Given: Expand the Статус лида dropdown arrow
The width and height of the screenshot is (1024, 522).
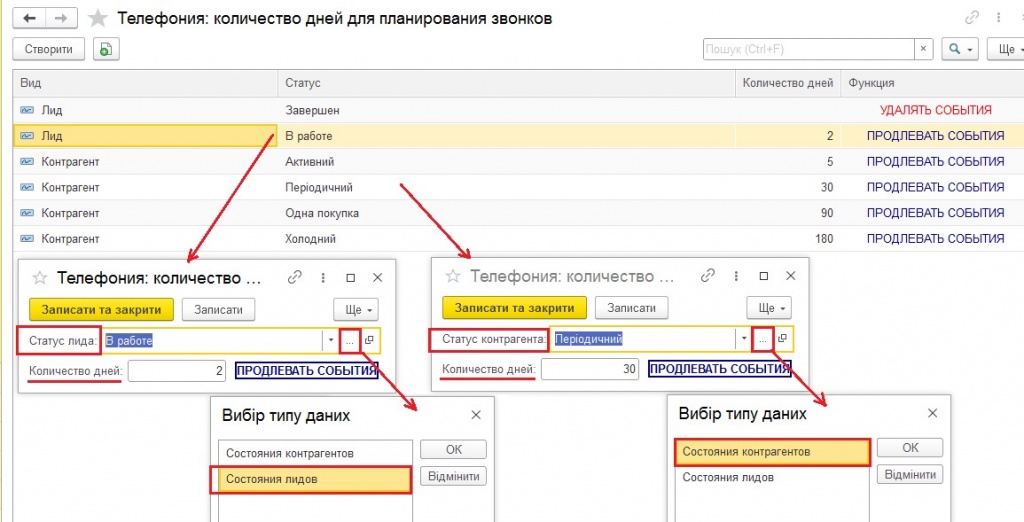Looking at the screenshot, I should tap(330, 340).
